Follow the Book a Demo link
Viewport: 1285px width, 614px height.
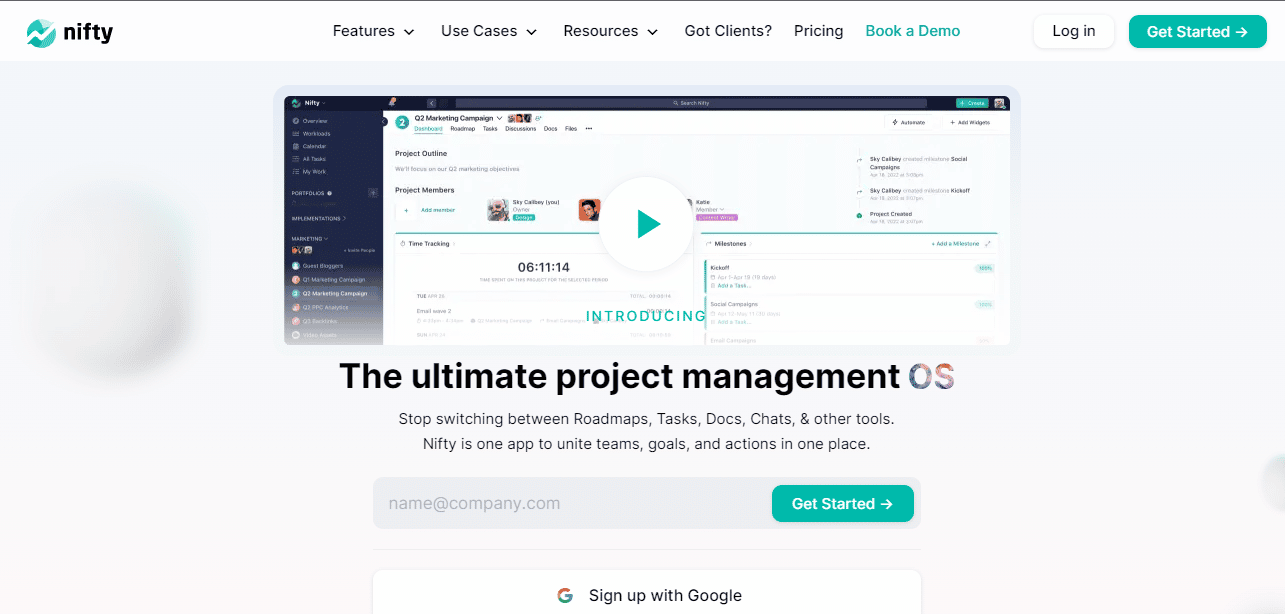pyautogui.click(x=913, y=31)
